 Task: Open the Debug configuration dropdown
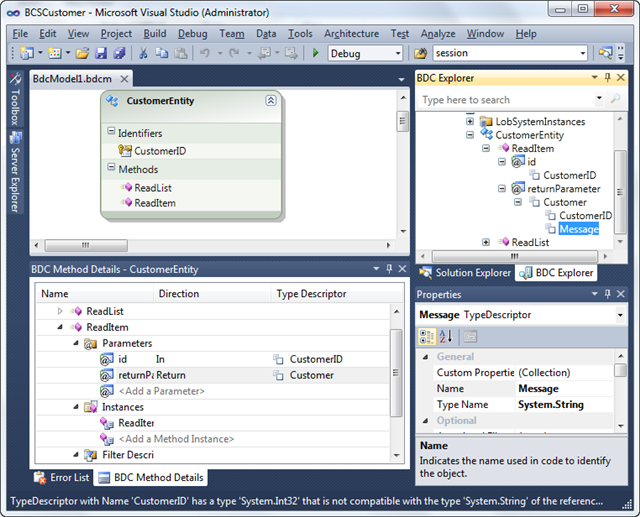(398, 53)
